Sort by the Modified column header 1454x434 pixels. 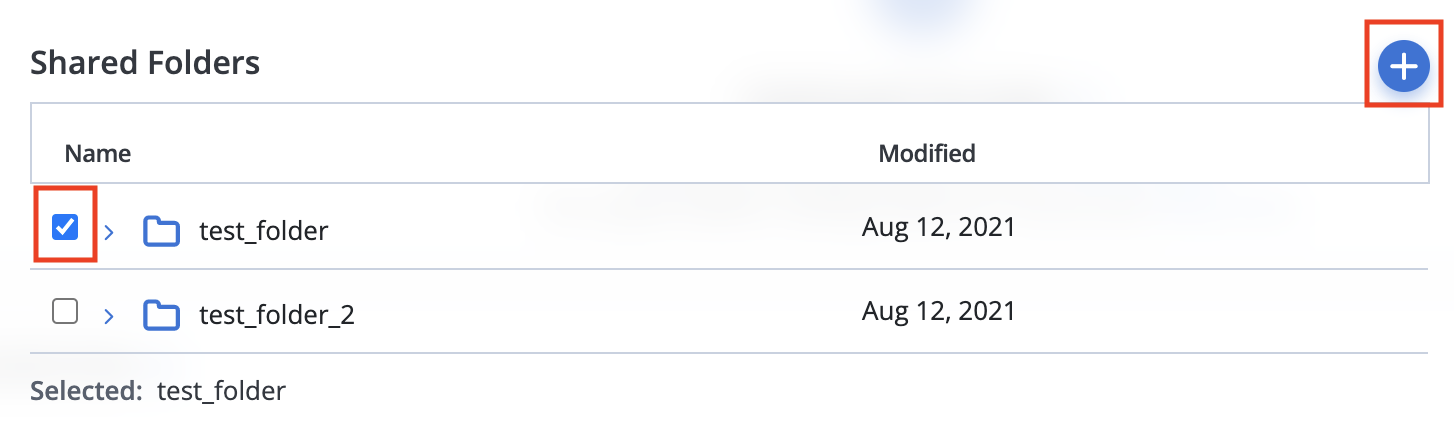927,154
